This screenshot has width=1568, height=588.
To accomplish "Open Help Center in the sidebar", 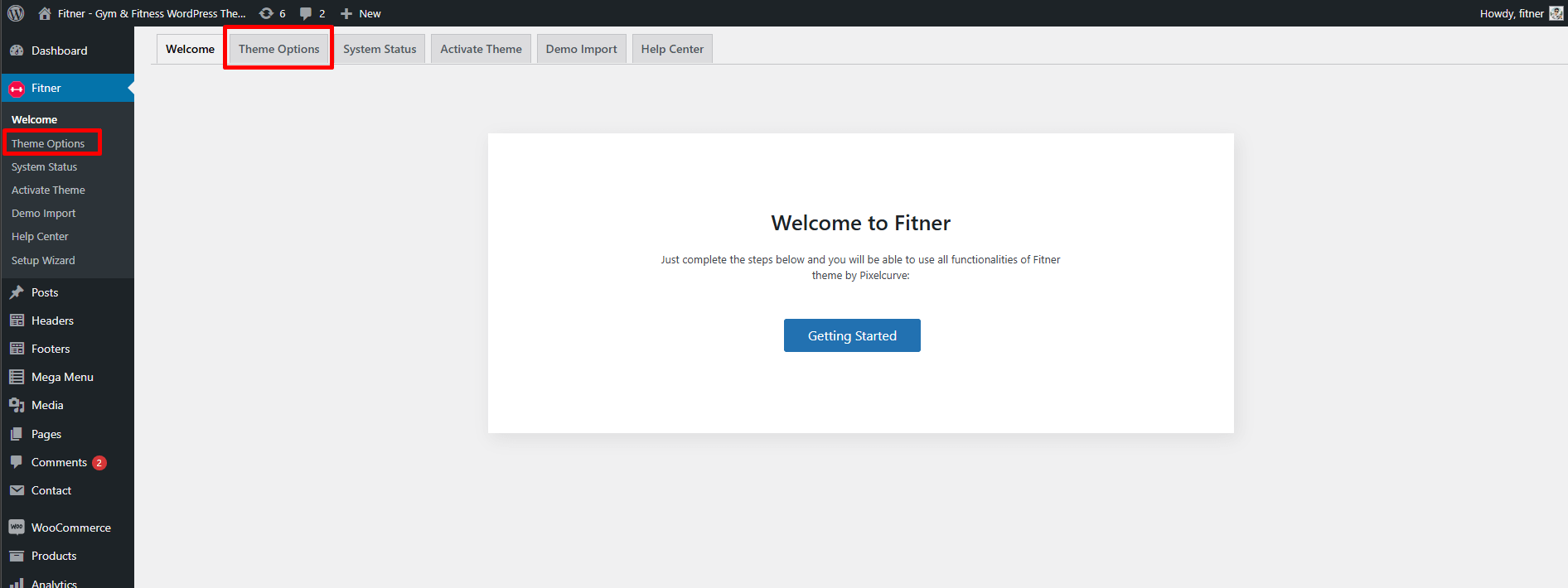I will pyautogui.click(x=40, y=236).
